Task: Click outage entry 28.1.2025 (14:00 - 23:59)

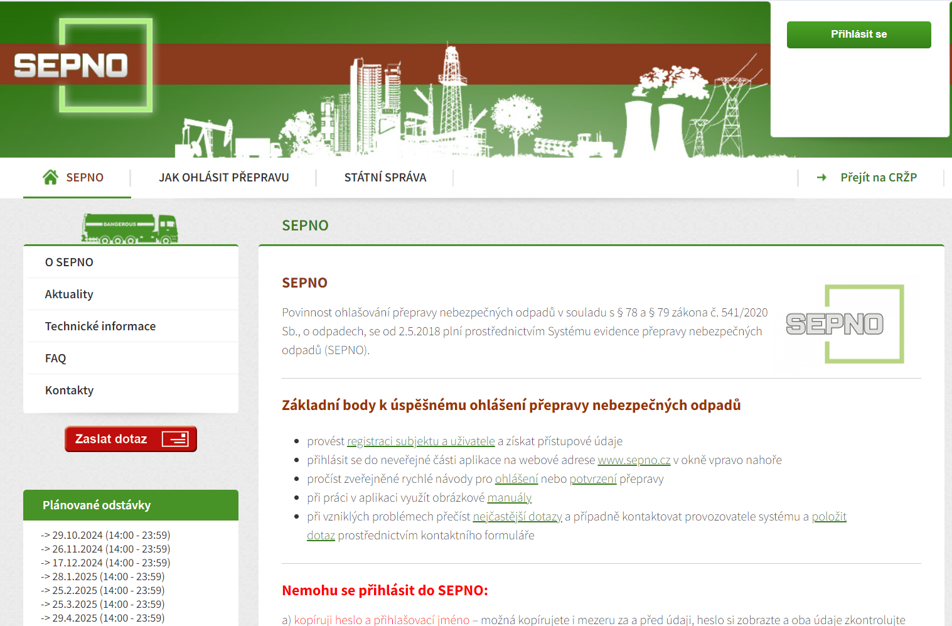Action: [x=103, y=577]
